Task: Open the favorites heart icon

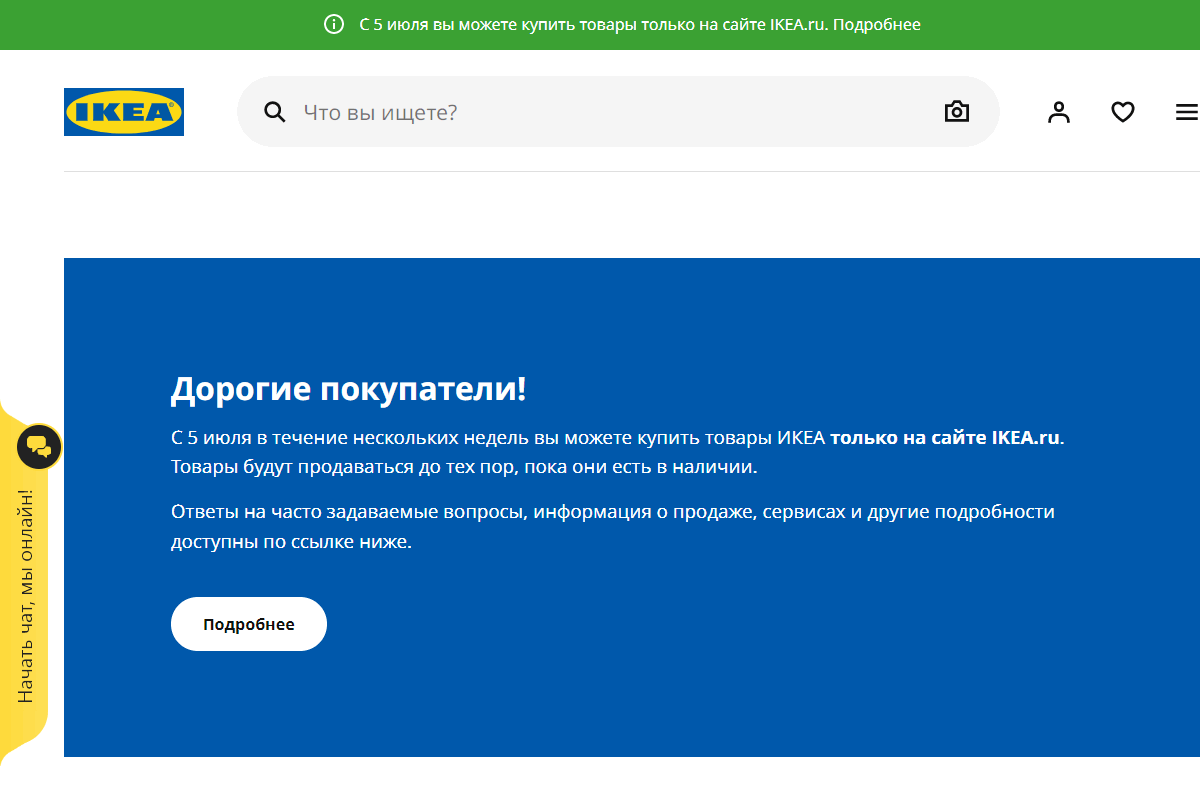Action: [1123, 112]
